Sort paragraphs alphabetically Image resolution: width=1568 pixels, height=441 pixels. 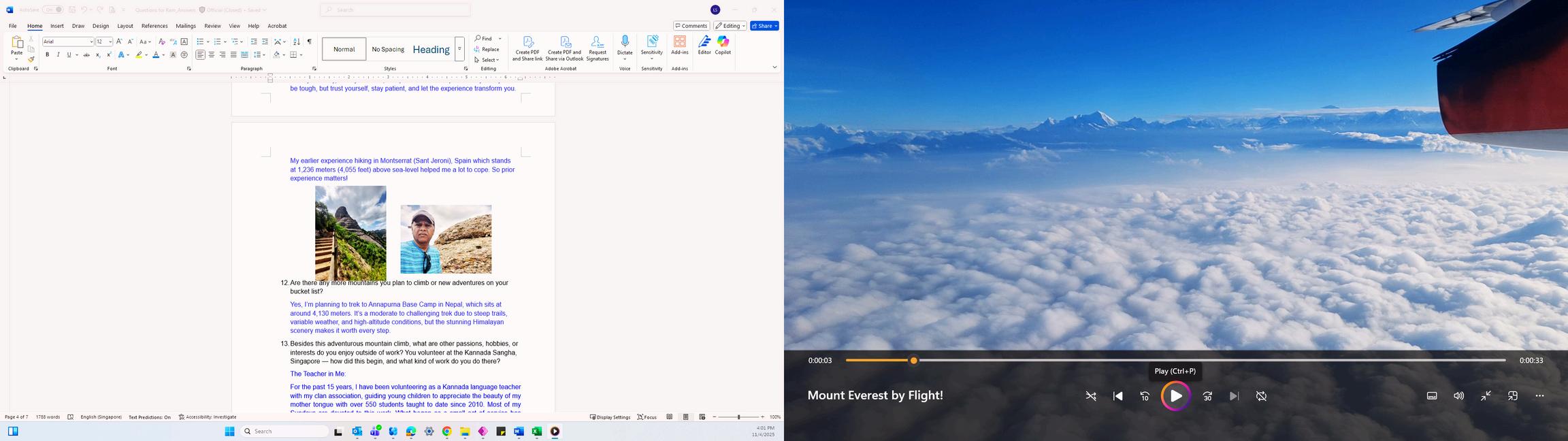pos(297,42)
